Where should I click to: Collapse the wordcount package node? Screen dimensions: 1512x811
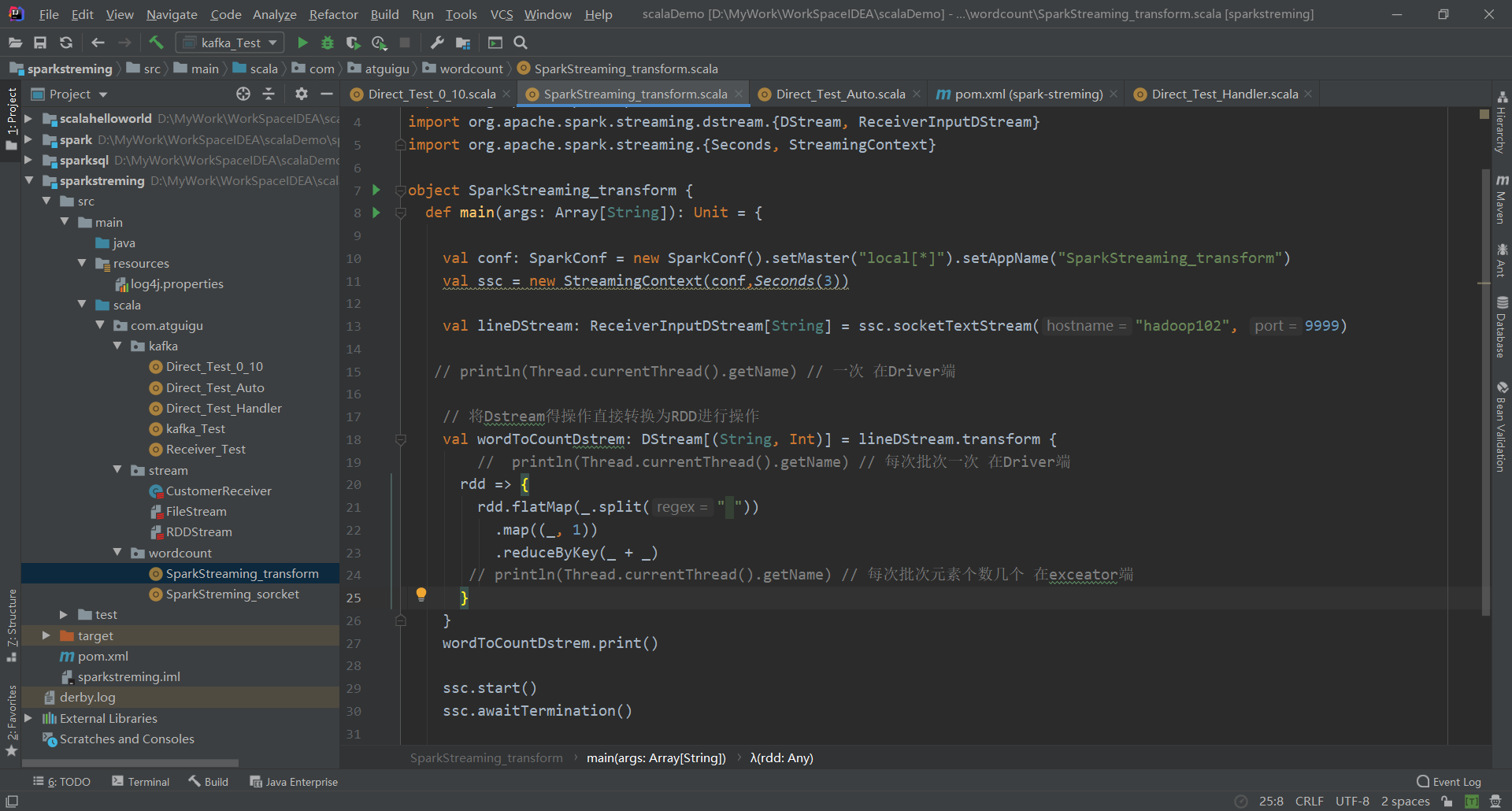click(x=117, y=553)
